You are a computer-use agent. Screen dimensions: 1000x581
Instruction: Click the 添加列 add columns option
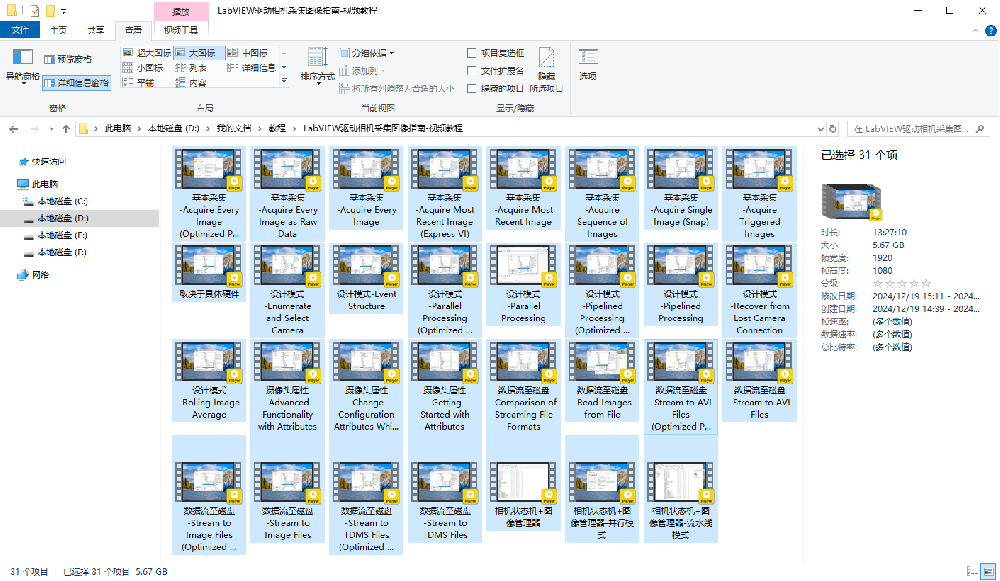point(362,71)
